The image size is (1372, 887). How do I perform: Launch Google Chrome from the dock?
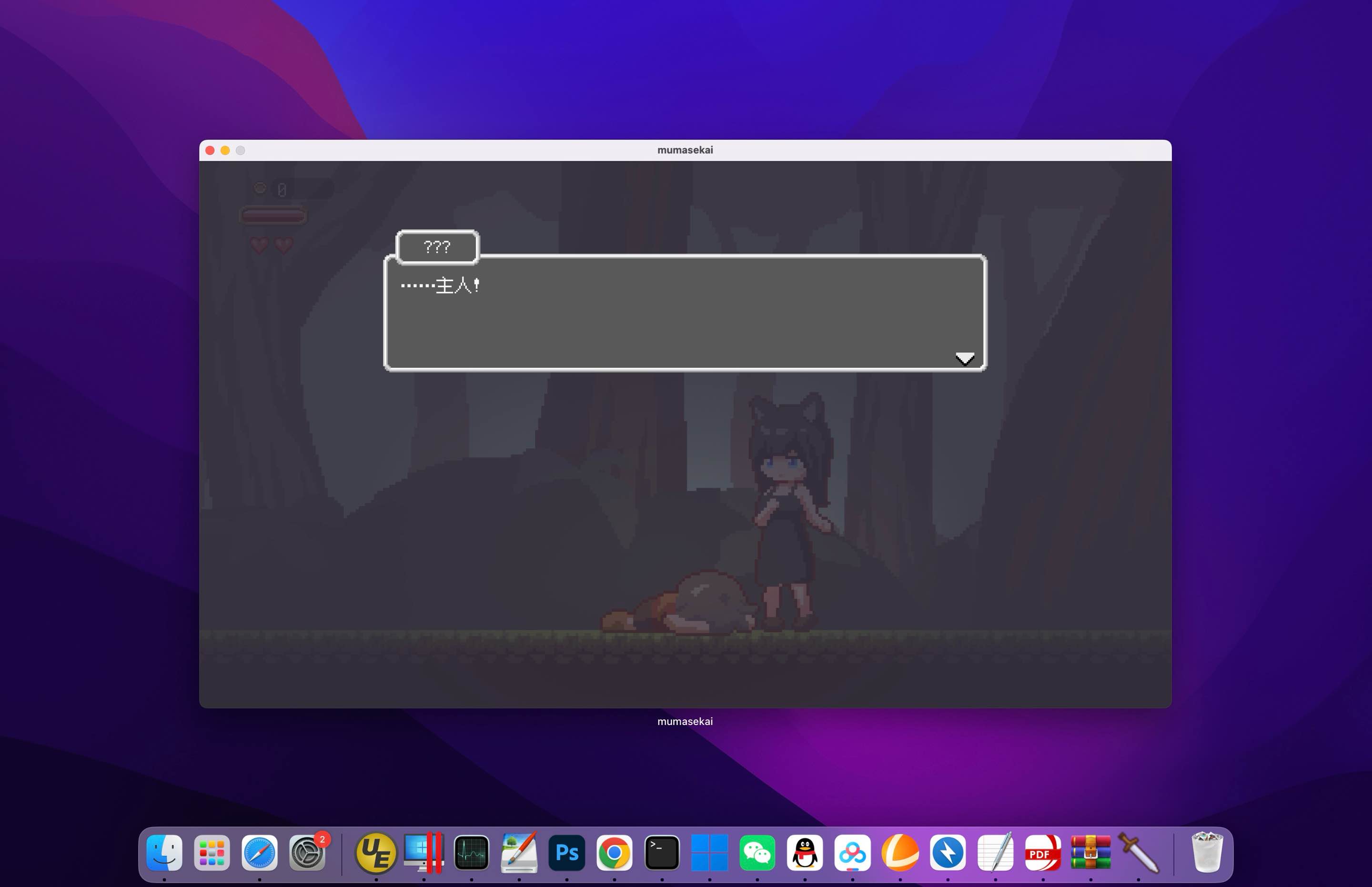pos(614,852)
